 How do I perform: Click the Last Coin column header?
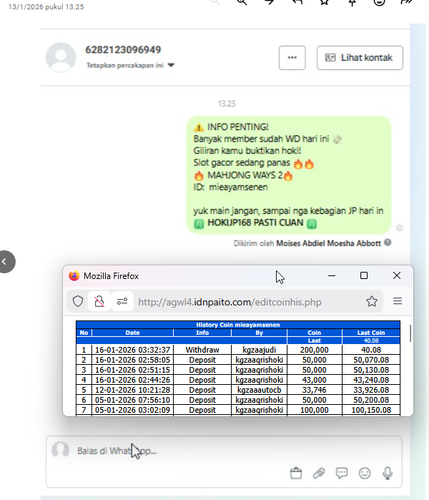(371, 333)
